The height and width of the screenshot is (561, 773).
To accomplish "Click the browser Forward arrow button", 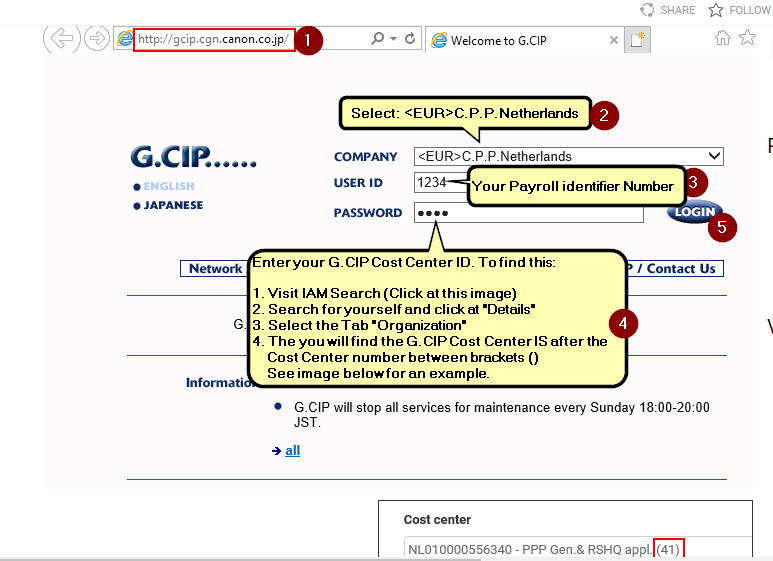I will [x=97, y=38].
